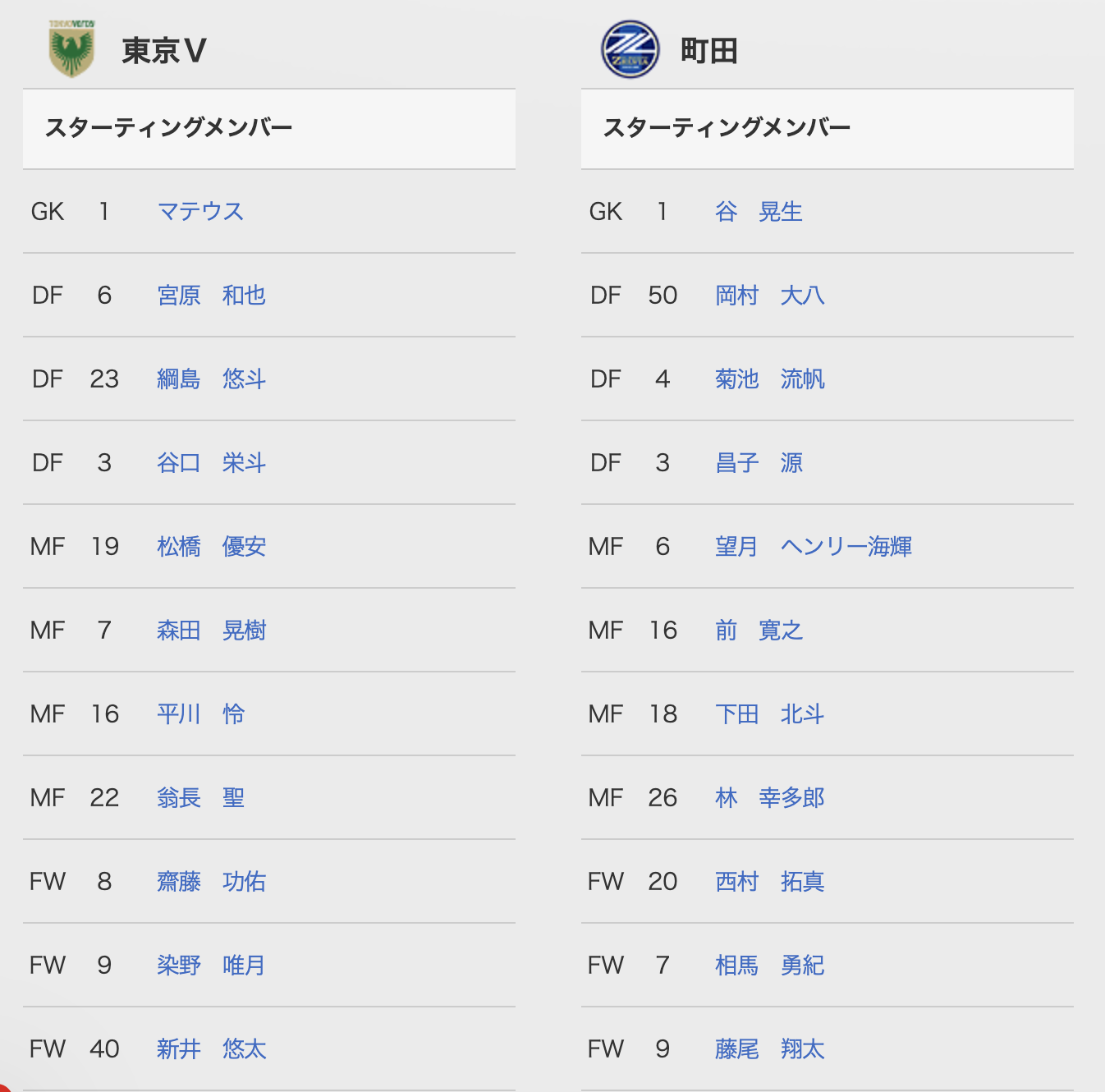Open 昌子 源 player profile
1105x1092 pixels.
[x=759, y=462]
